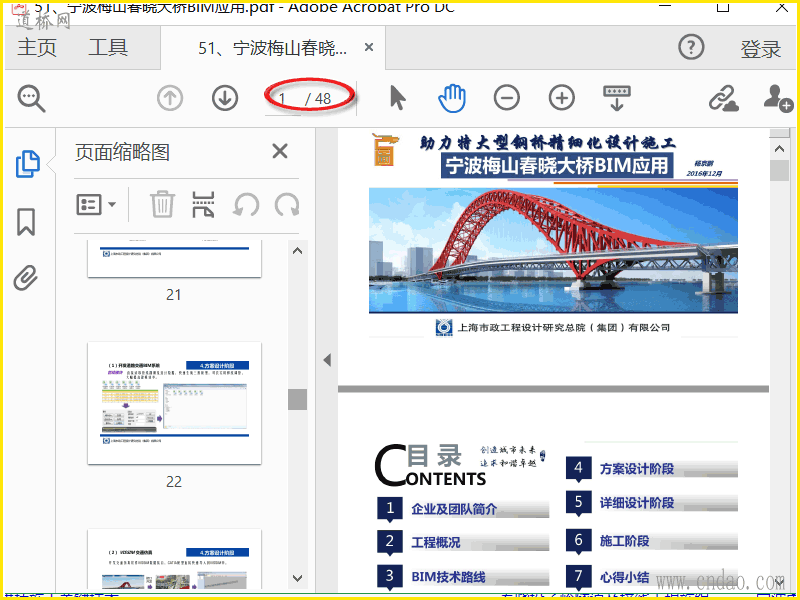
Task: Share a link to the file
Action: tap(723, 98)
